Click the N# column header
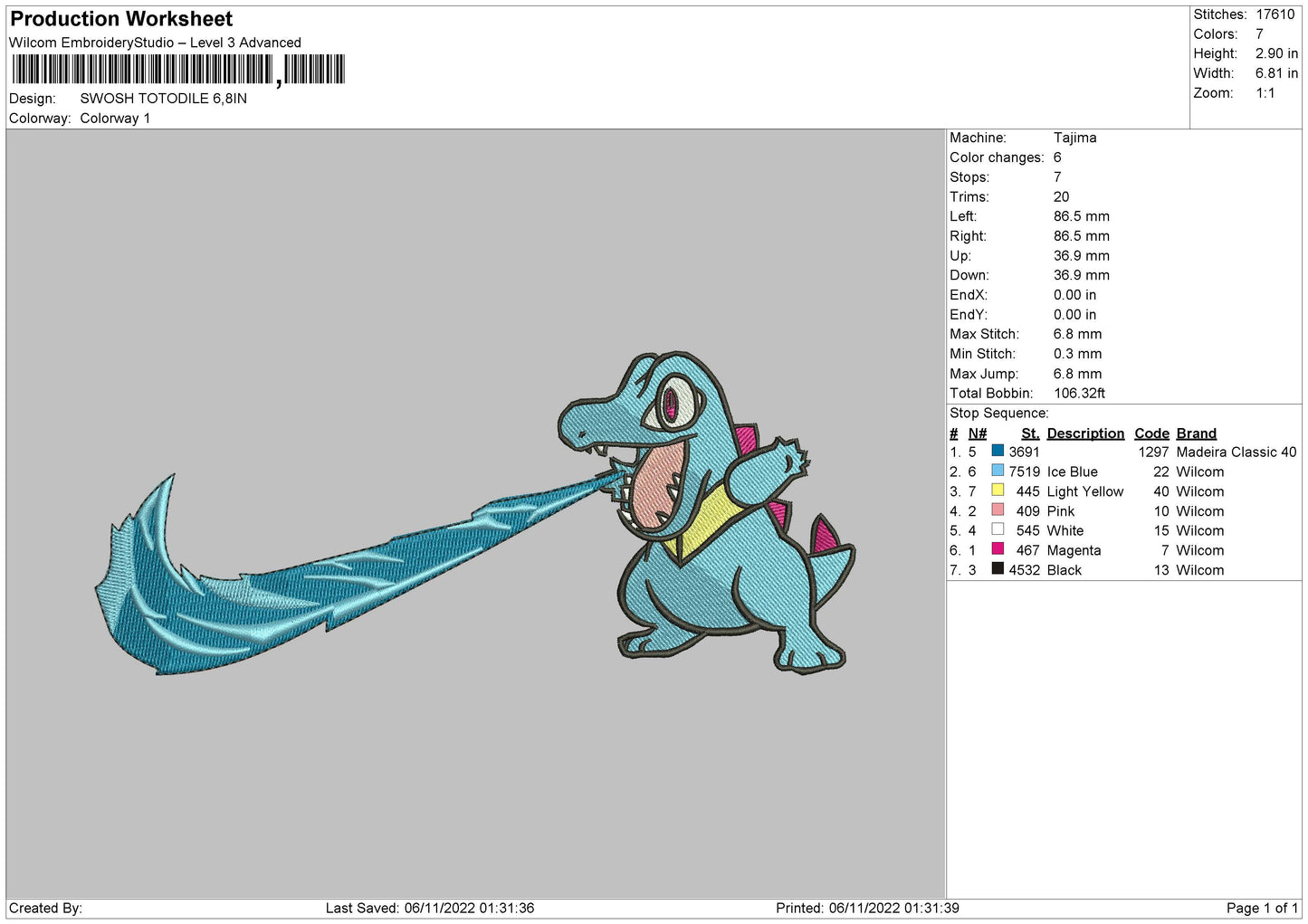 coord(977,433)
